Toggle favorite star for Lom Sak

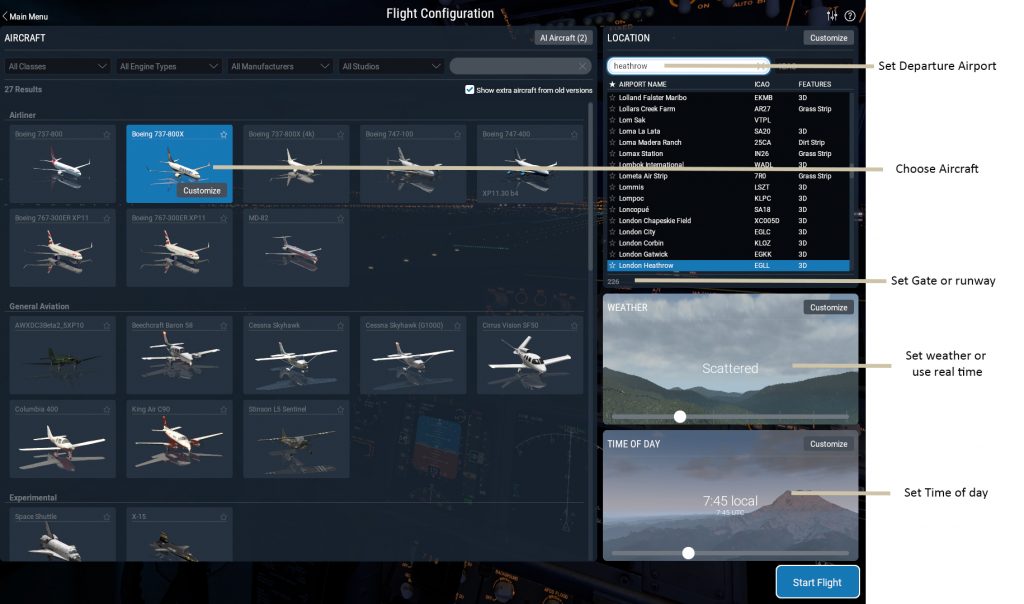coord(612,120)
